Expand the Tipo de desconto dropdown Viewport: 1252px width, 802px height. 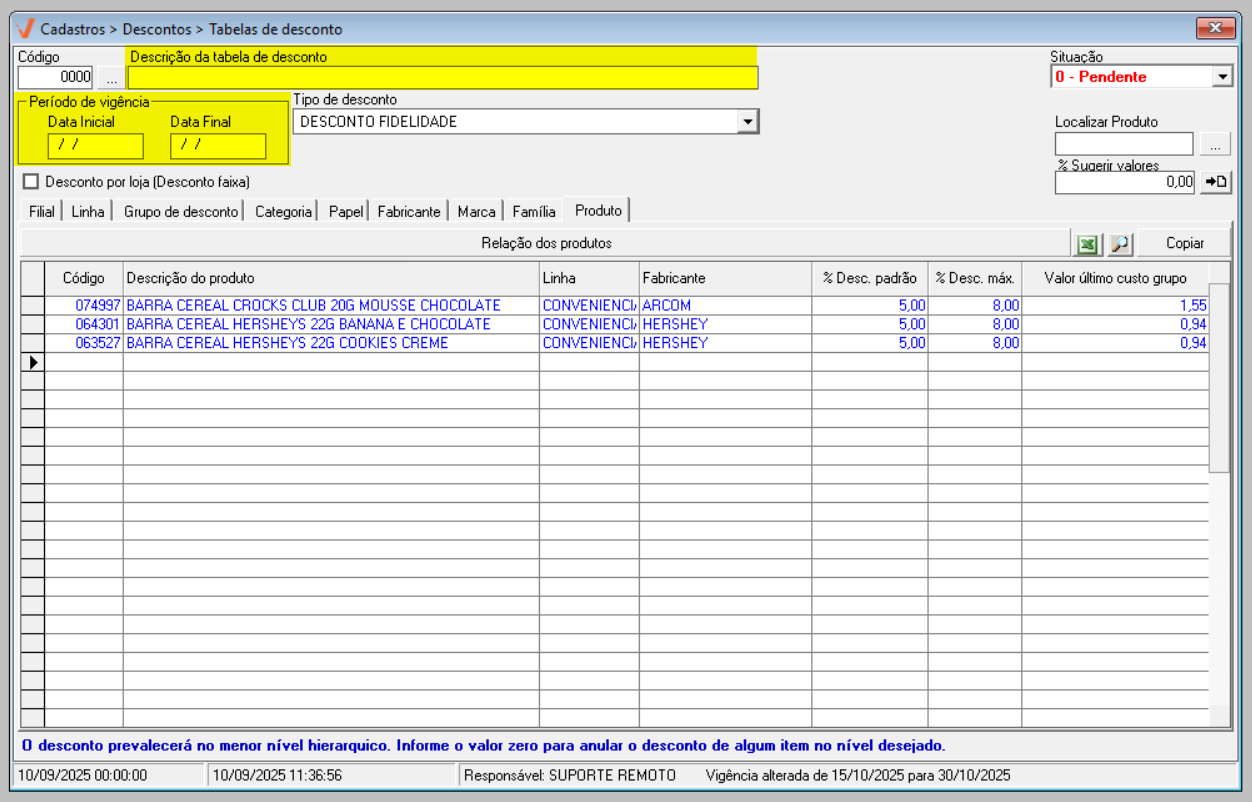[x=747, y=121]
